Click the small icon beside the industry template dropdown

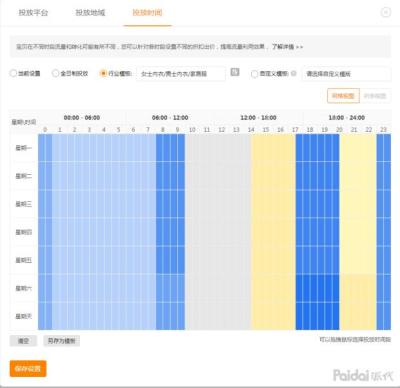point(235,72)
